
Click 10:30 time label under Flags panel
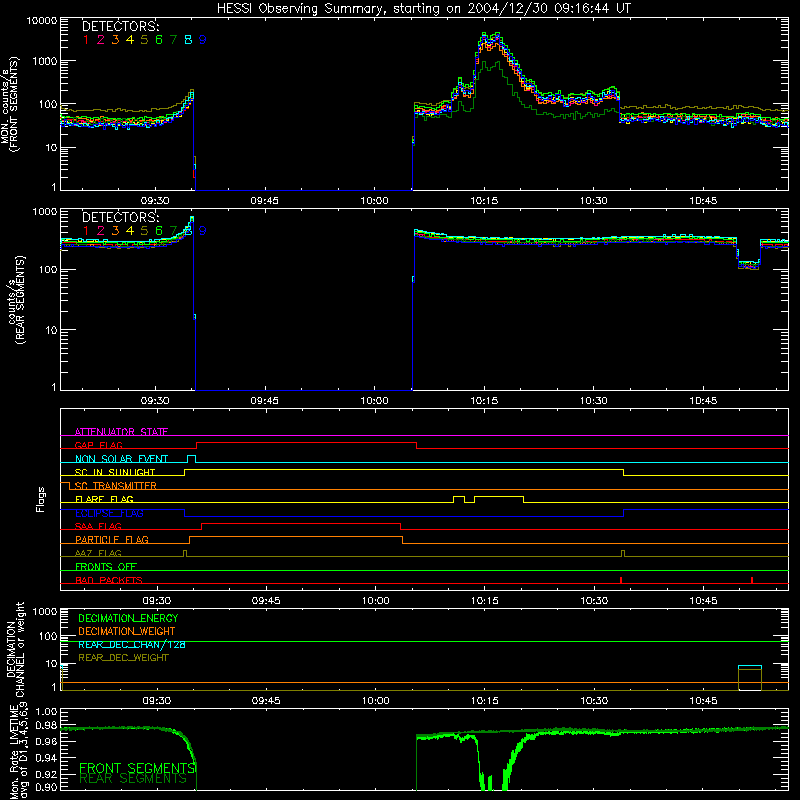pos(594,601)
